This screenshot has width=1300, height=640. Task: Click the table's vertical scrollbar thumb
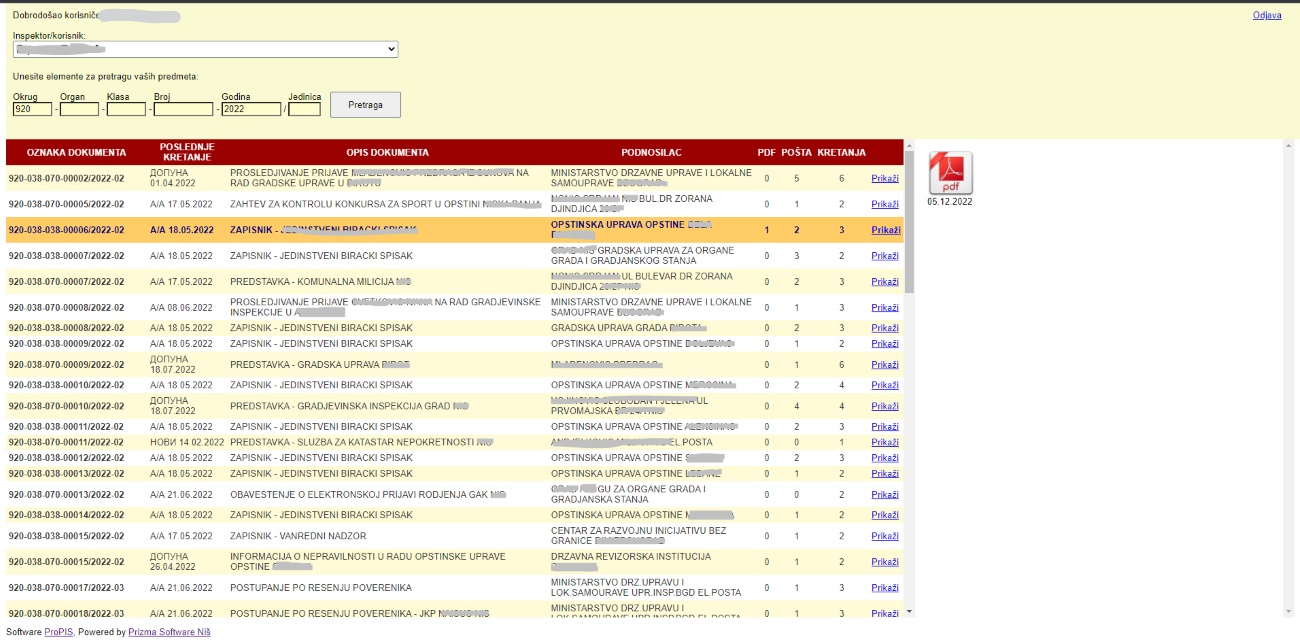click(x=909, y=220)
